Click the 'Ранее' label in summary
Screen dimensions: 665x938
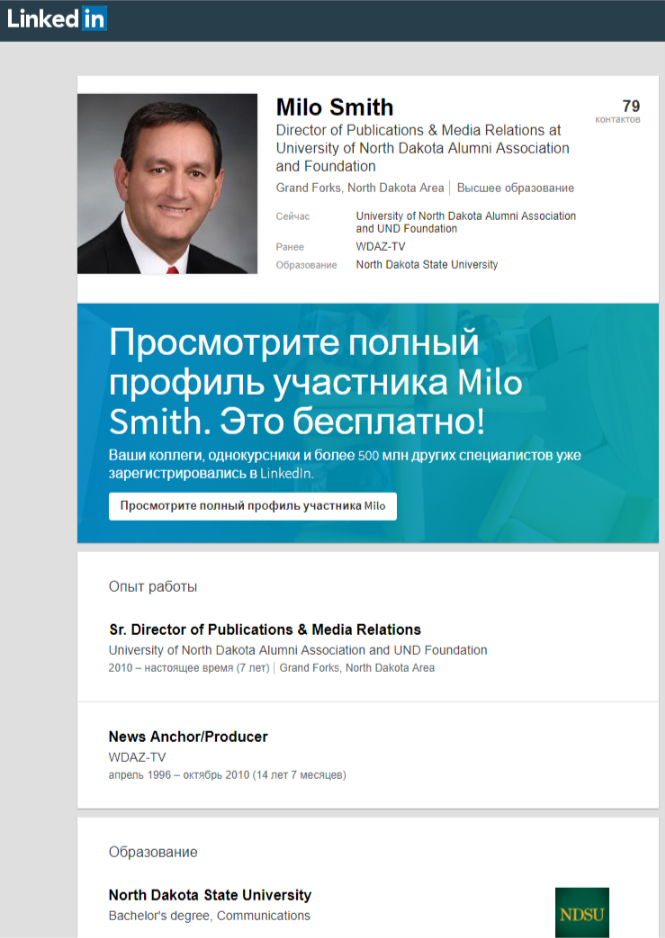coord(289,247)
